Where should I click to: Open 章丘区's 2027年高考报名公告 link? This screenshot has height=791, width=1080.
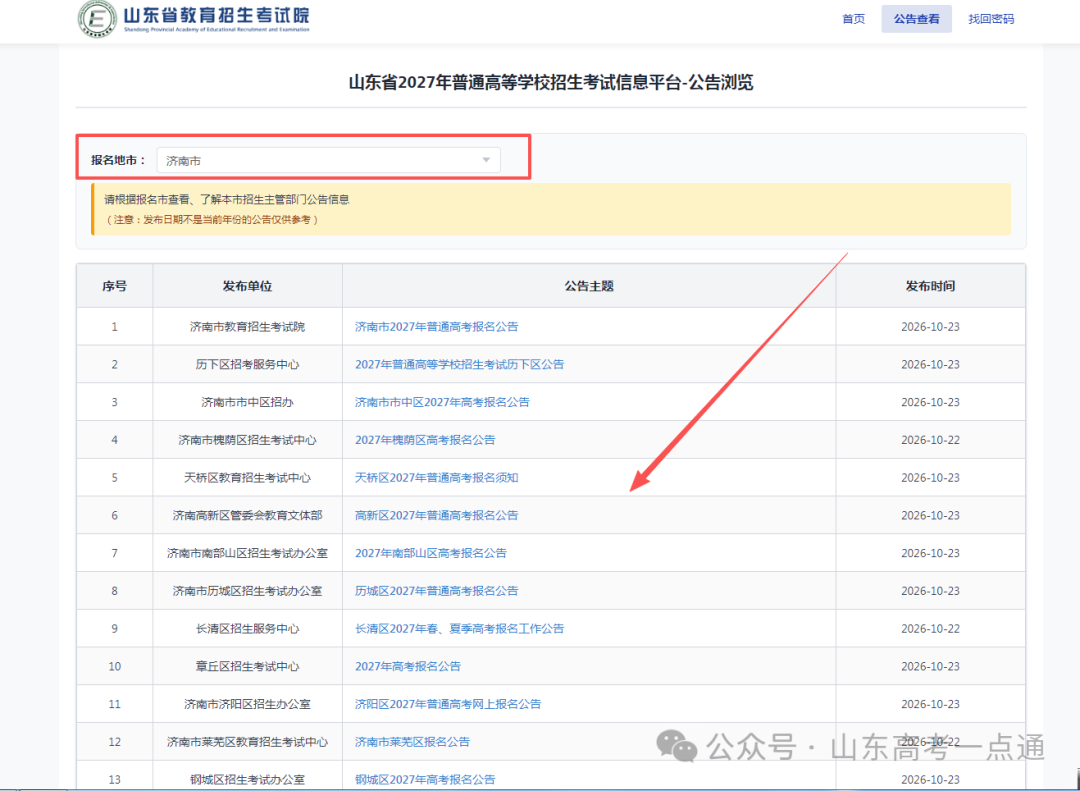408,666
